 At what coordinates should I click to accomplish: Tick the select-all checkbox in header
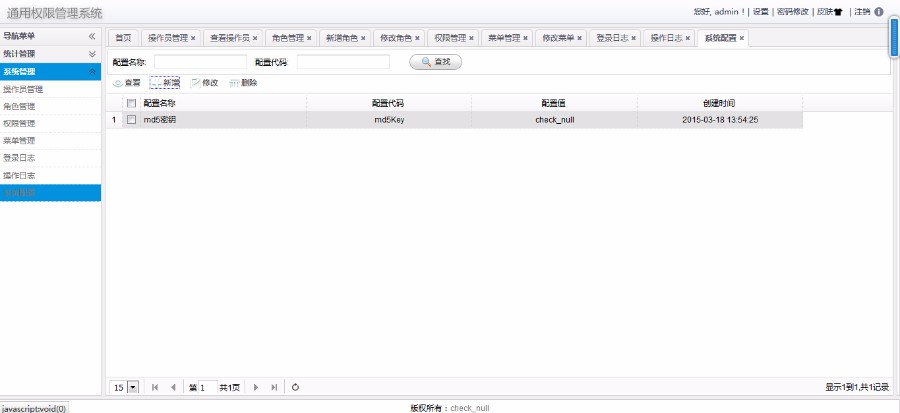131,104
